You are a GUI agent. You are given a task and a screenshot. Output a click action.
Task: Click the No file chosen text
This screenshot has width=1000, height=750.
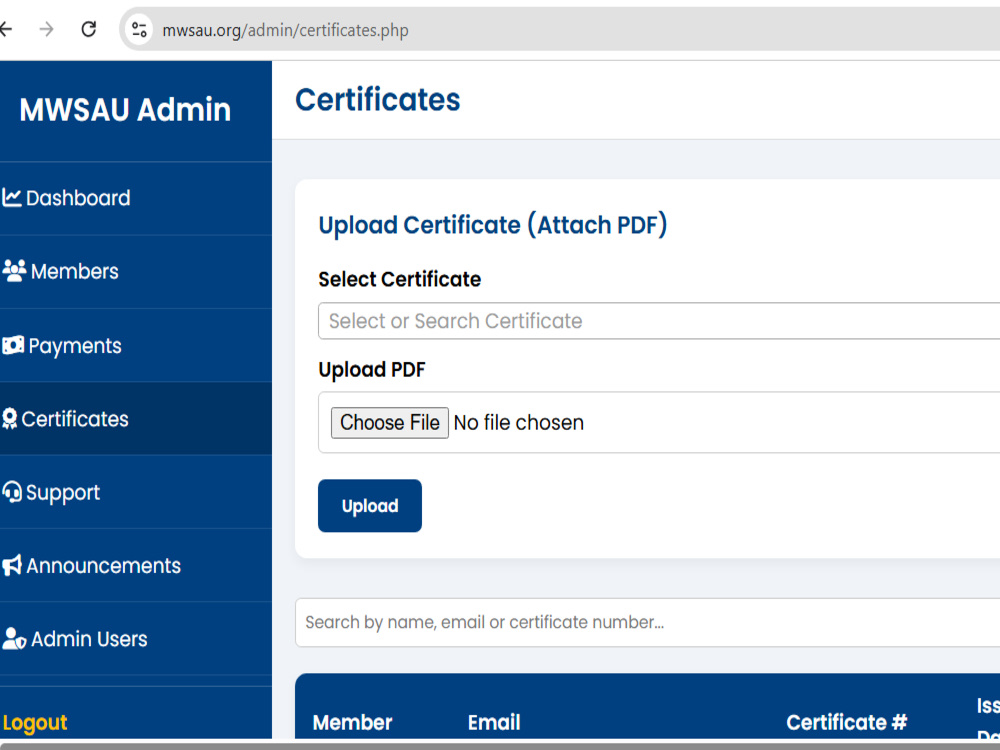pyautogui.click(x=518, y=423)
